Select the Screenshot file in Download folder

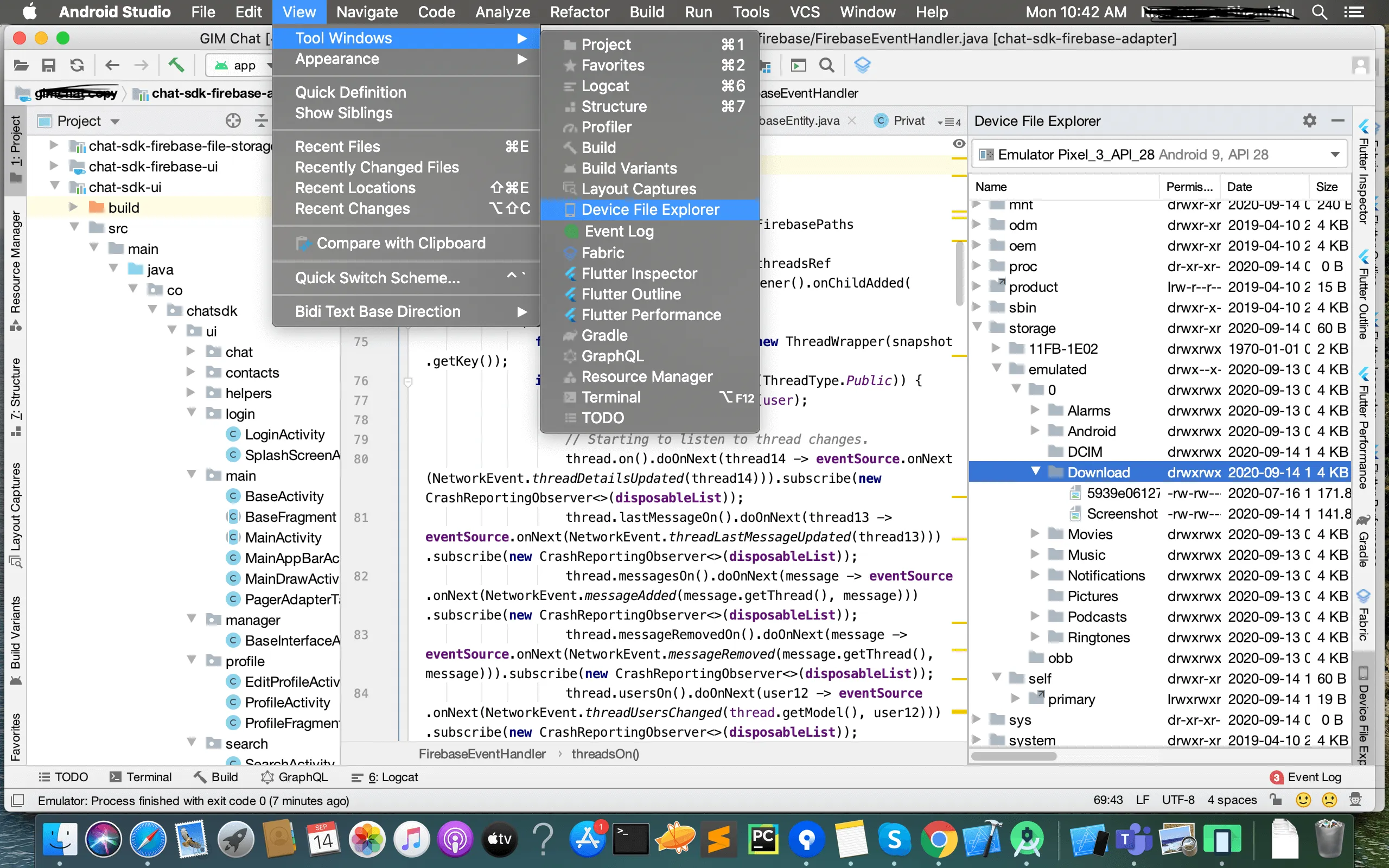pos(1122,513)
